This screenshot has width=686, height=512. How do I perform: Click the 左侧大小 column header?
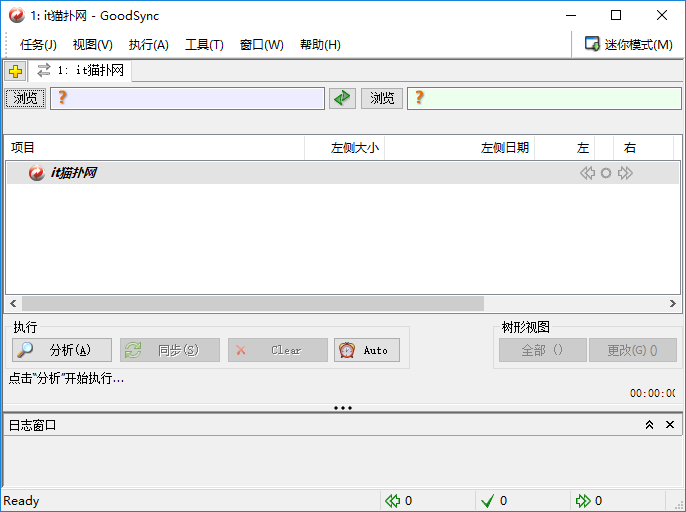click(345, 147)
